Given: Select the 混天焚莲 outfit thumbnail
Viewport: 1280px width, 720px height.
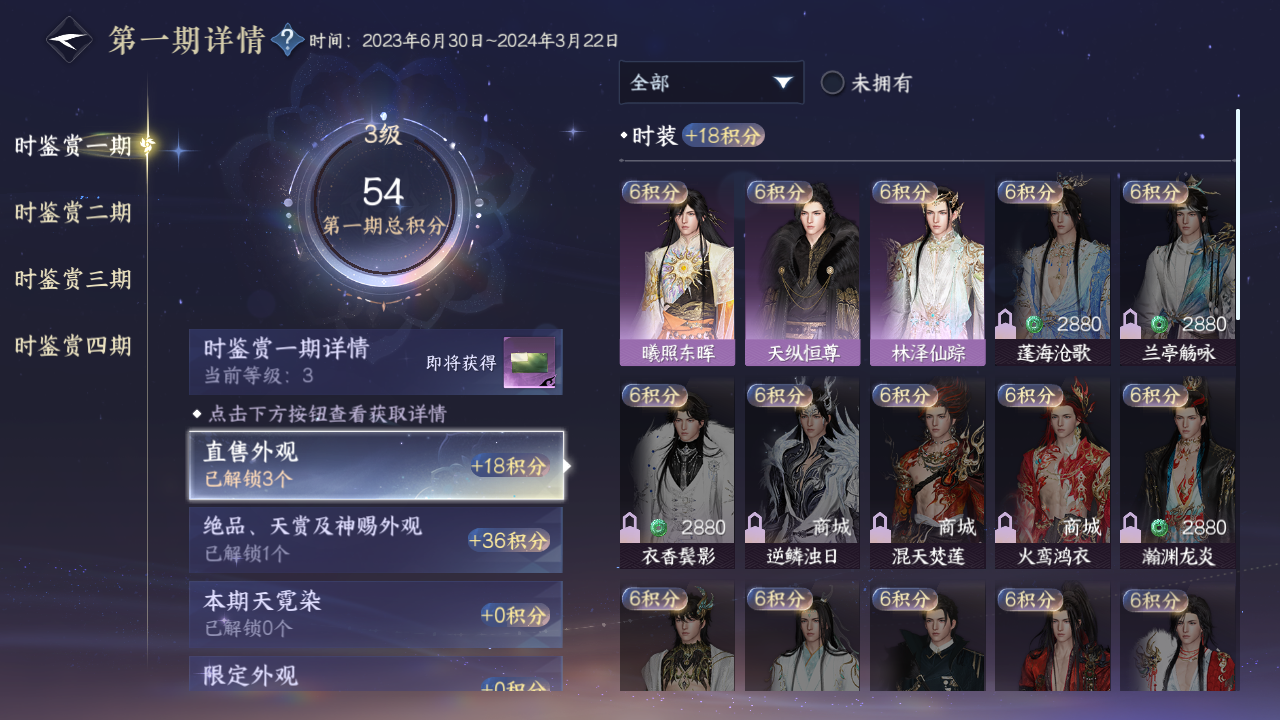Looking at the screenshot, I should coord(927,474).
